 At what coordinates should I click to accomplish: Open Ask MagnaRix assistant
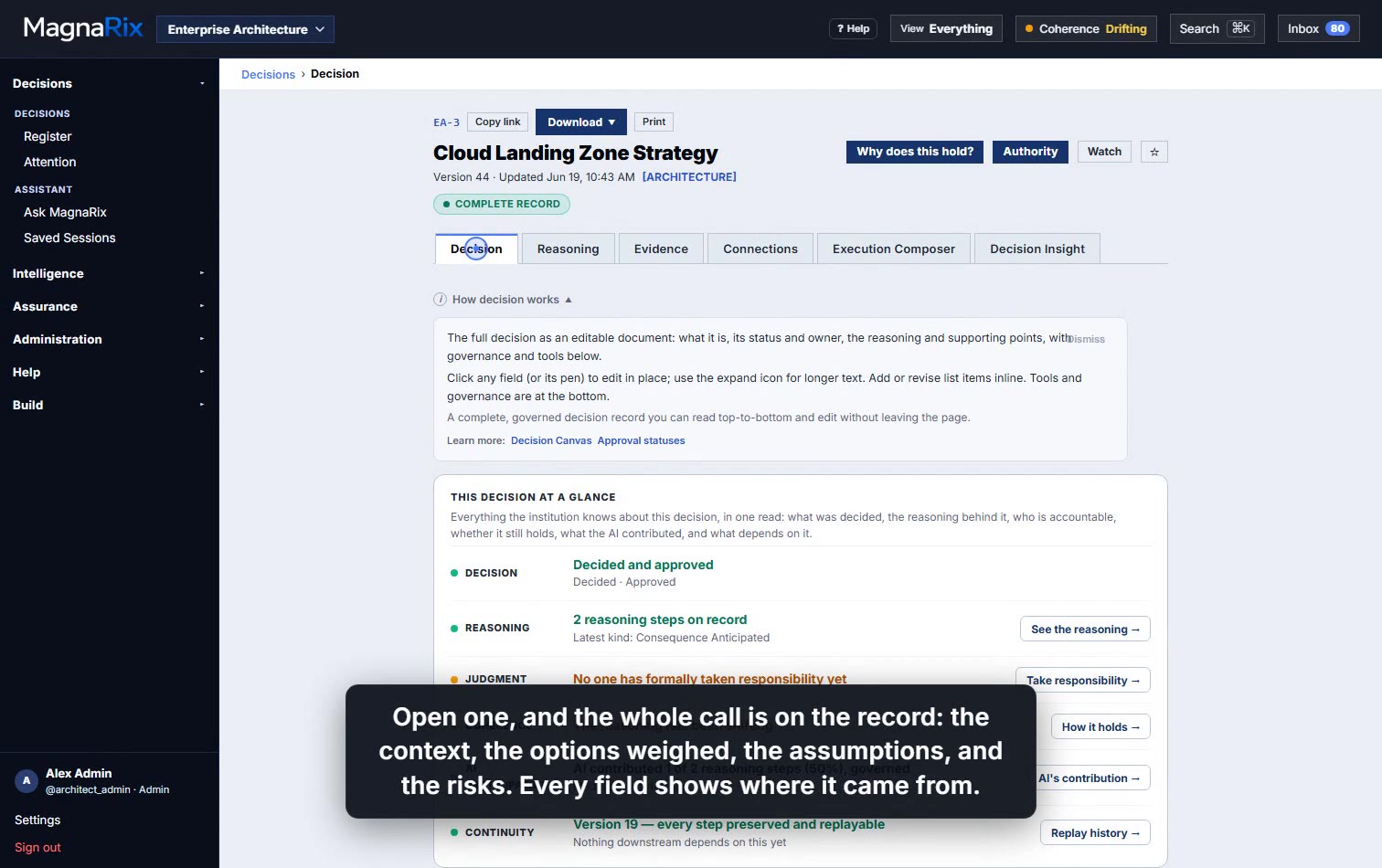[x=65, y=212]
